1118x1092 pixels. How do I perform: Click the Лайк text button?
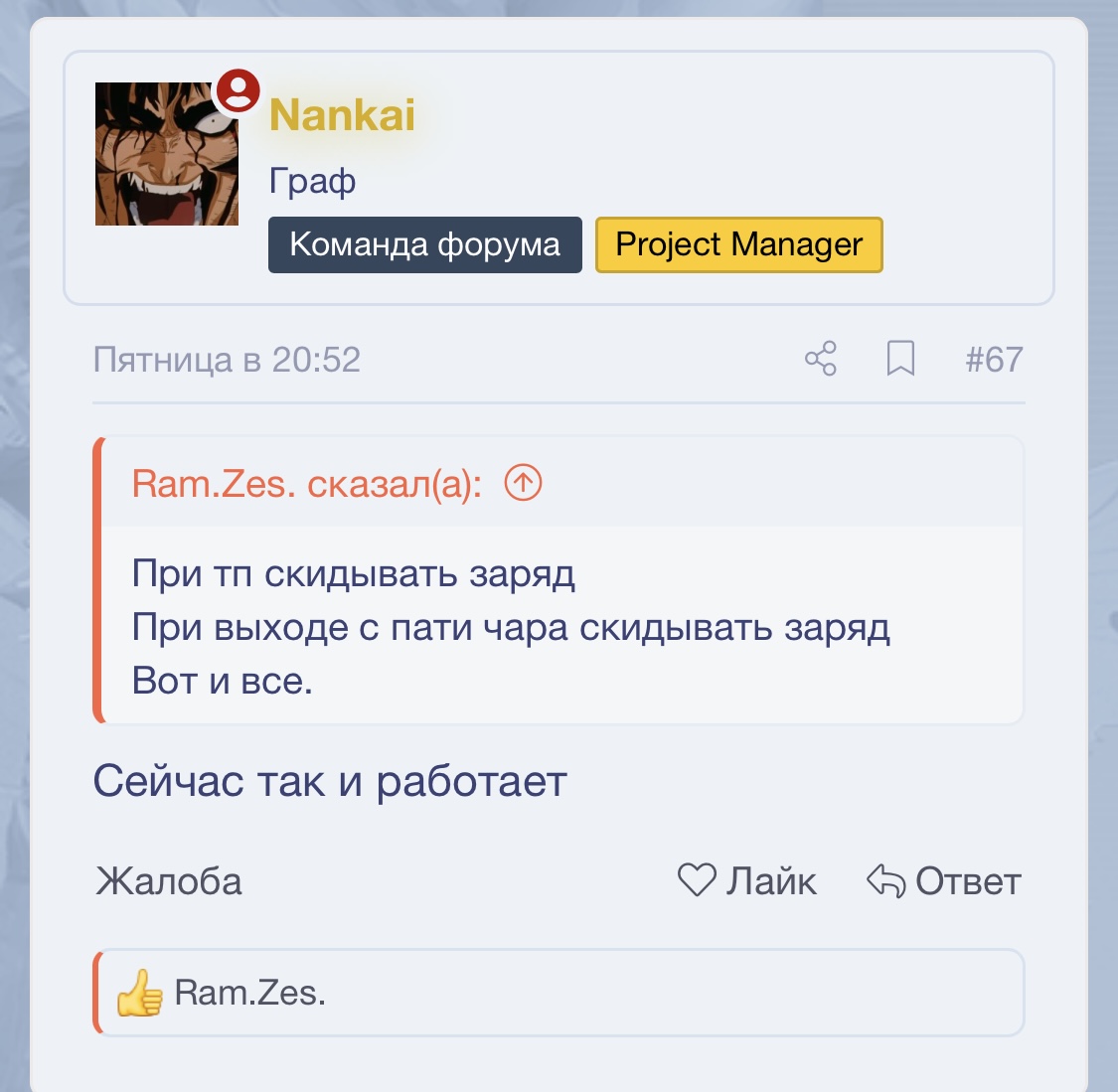tap(771, 881)
